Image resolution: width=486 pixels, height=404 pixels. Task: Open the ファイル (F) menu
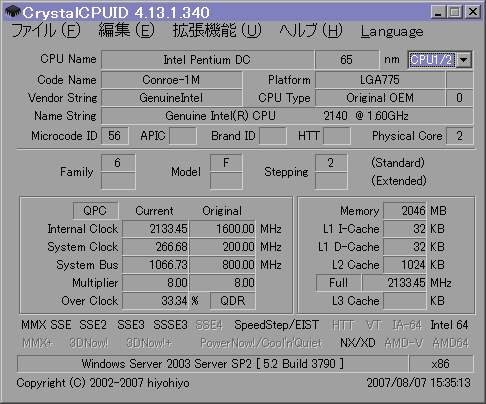45,31
